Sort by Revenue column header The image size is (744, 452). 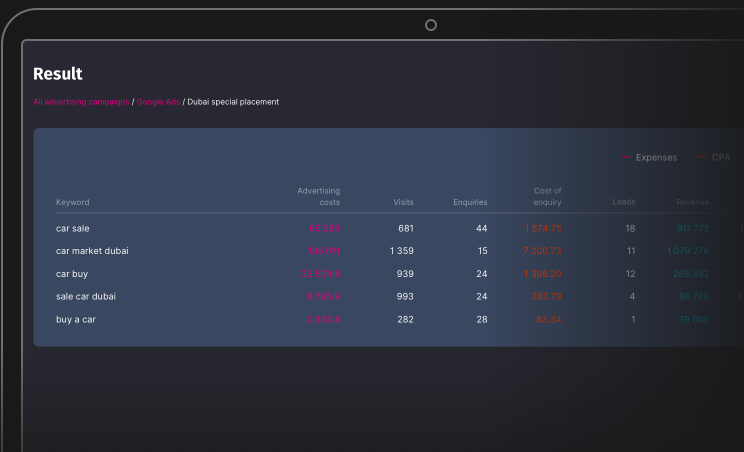(x=693, y=202)
